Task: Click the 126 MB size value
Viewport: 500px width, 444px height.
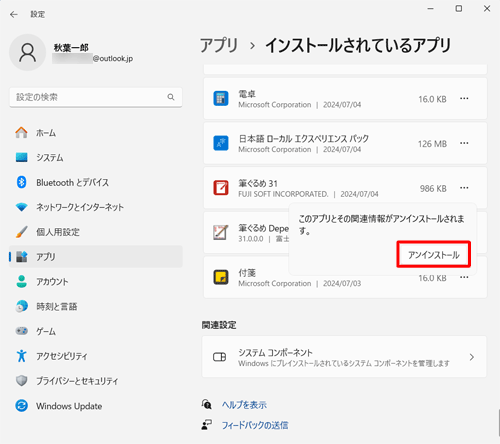Action: 432,144
